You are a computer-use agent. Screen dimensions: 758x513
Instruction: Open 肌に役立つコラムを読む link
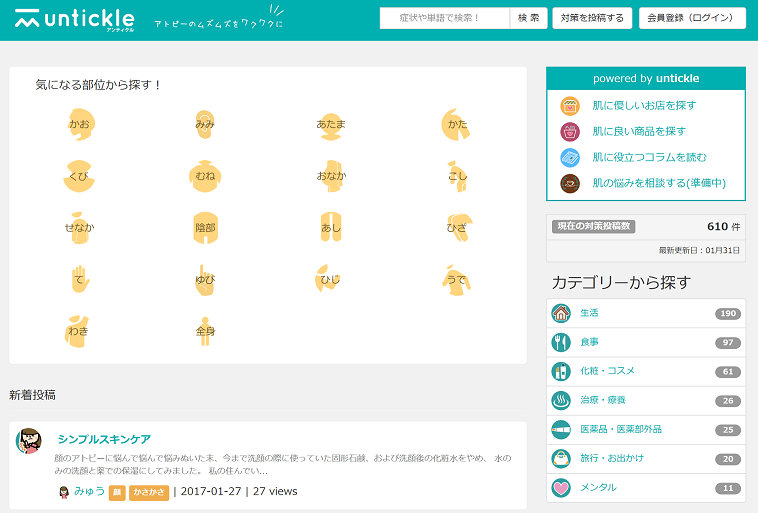pyautogui.click(x=649, y=157)
